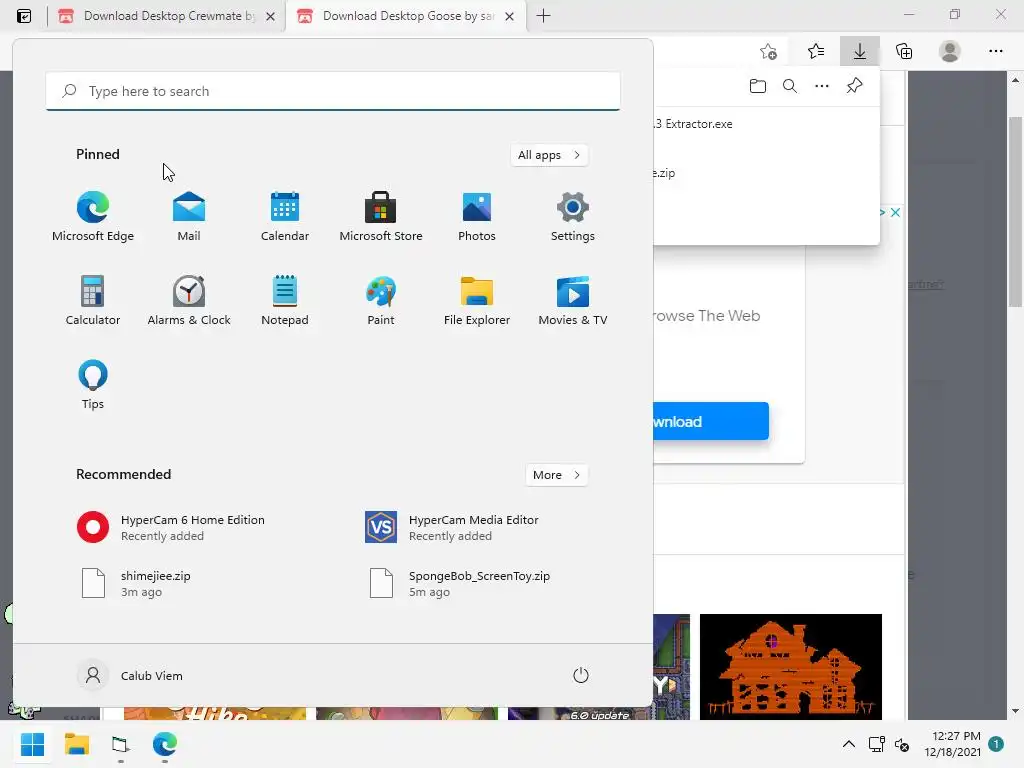Screen dimensions: 1024x768
Task: Open File Explorer on the taskbar
Action: pos(76,744)
